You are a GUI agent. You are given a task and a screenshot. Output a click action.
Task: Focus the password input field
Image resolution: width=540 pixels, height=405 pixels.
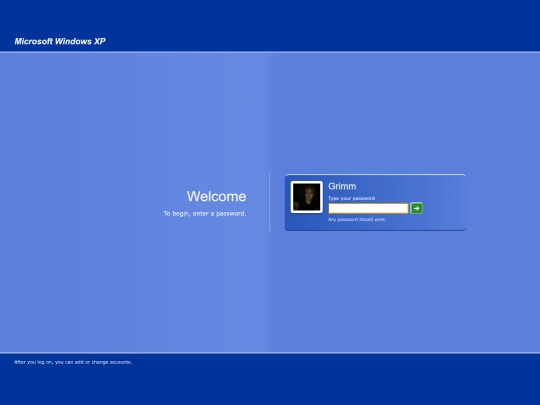pos(368,208)
